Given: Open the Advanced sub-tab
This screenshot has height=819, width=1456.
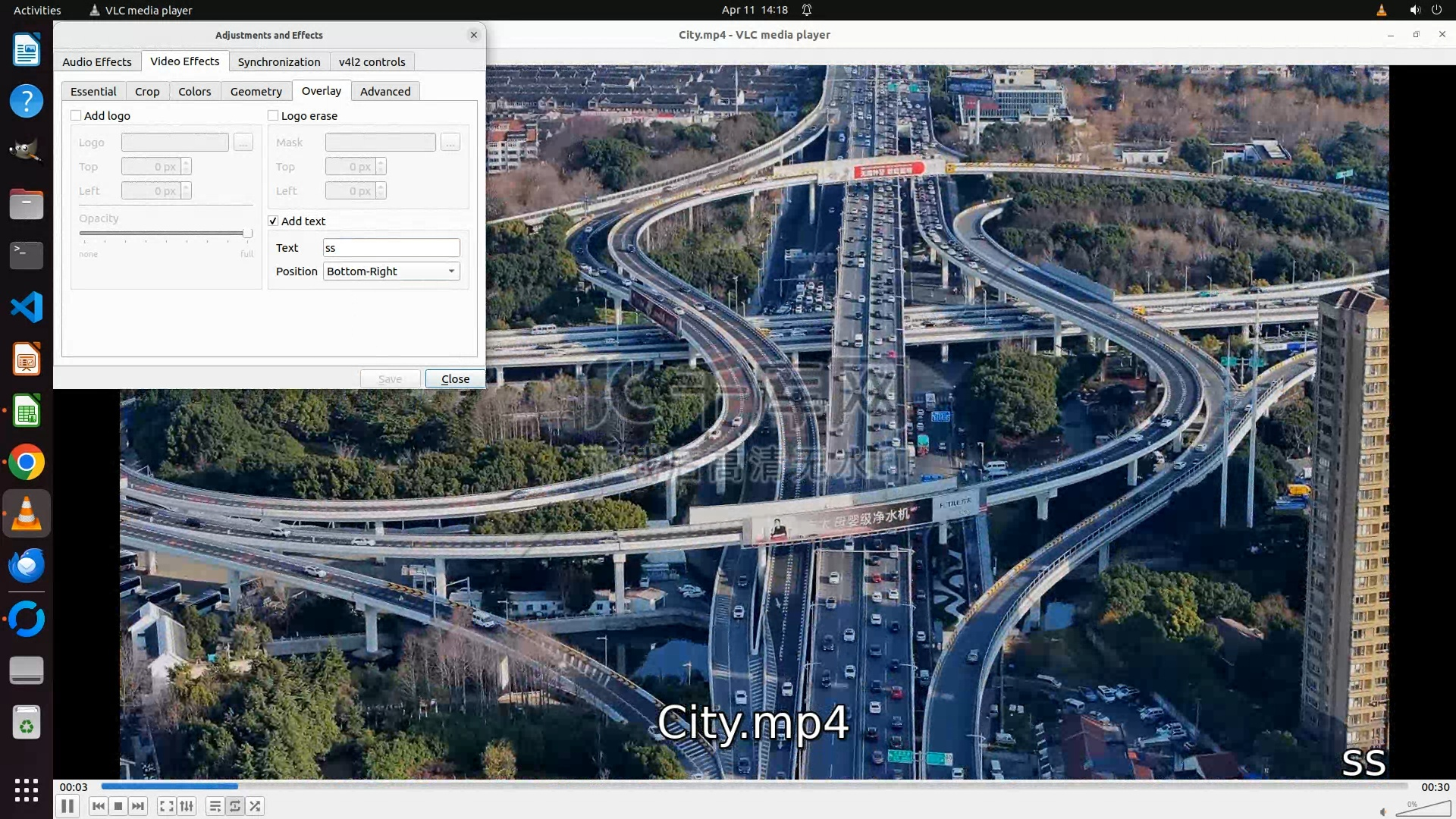Looking at the screenshot, I should click(385, 91).
